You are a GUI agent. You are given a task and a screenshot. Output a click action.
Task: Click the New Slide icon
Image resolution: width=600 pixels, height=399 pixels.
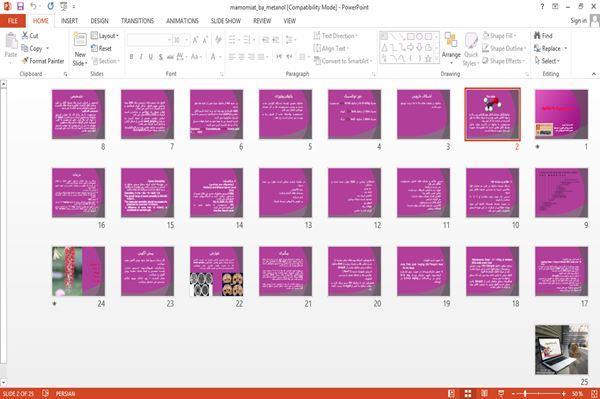tap(80, 40)
